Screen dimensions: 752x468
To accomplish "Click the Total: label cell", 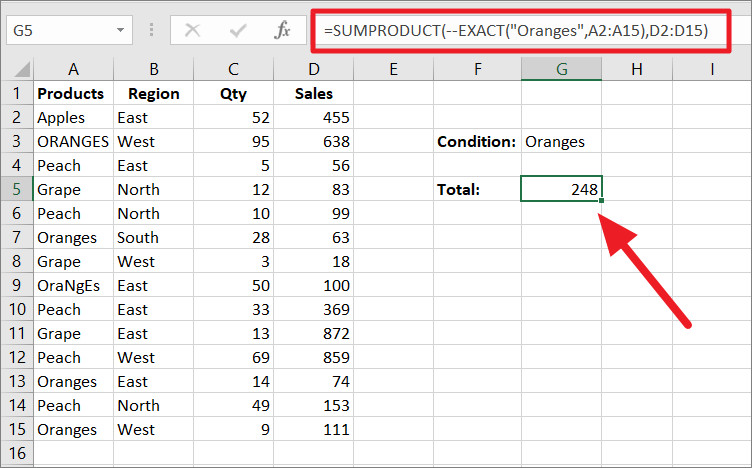I will [x=478, y=189].
